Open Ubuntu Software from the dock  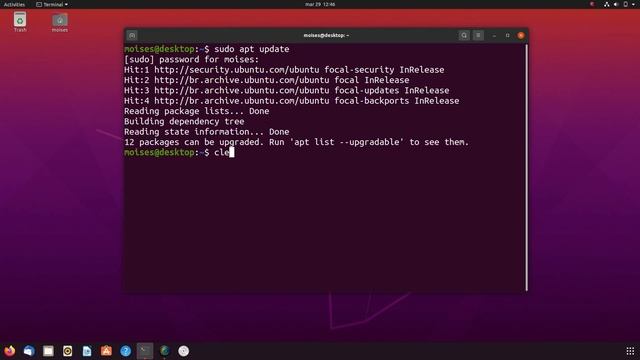[106, 351]
